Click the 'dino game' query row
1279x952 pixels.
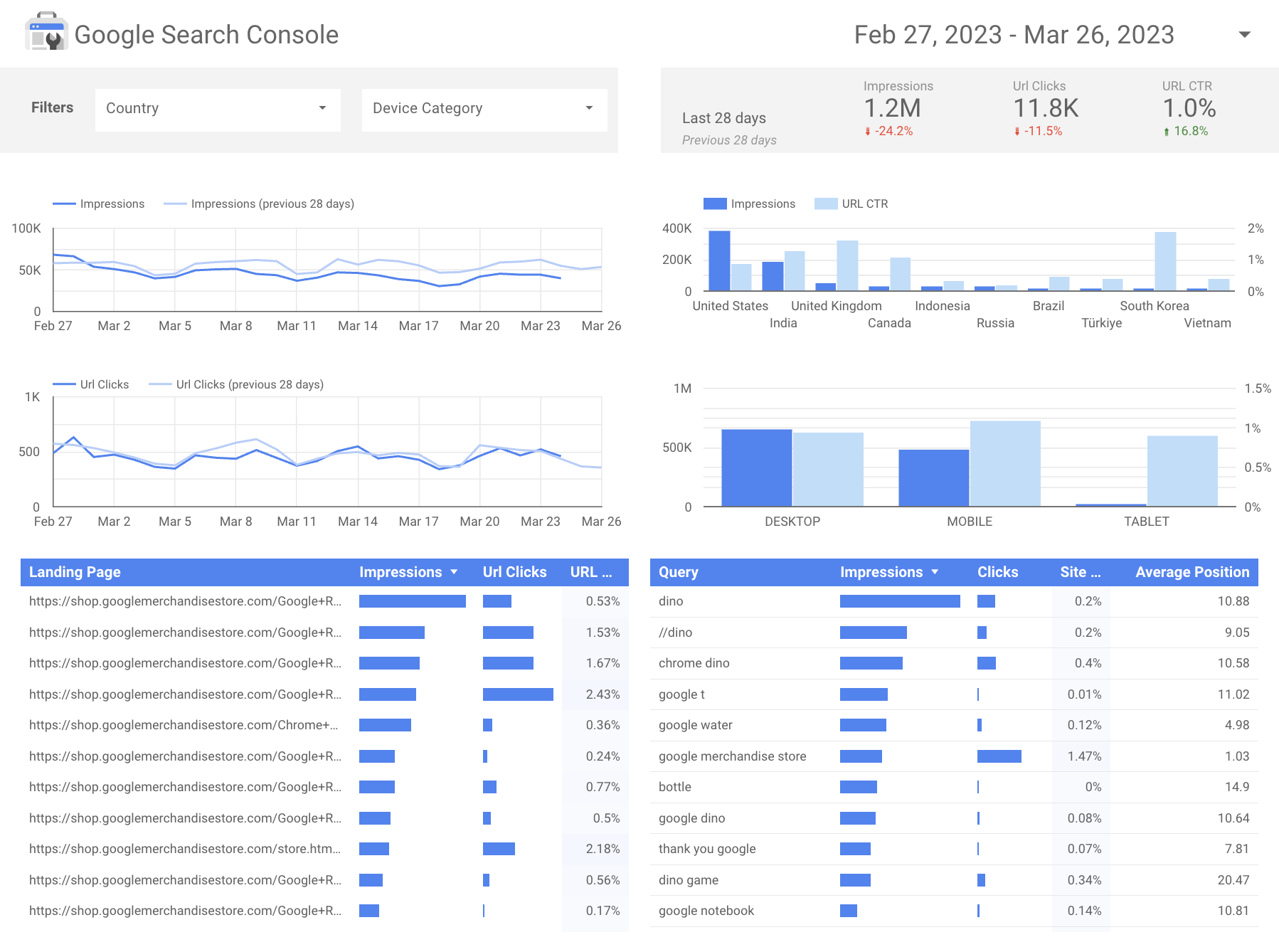(x=954, y=880)
